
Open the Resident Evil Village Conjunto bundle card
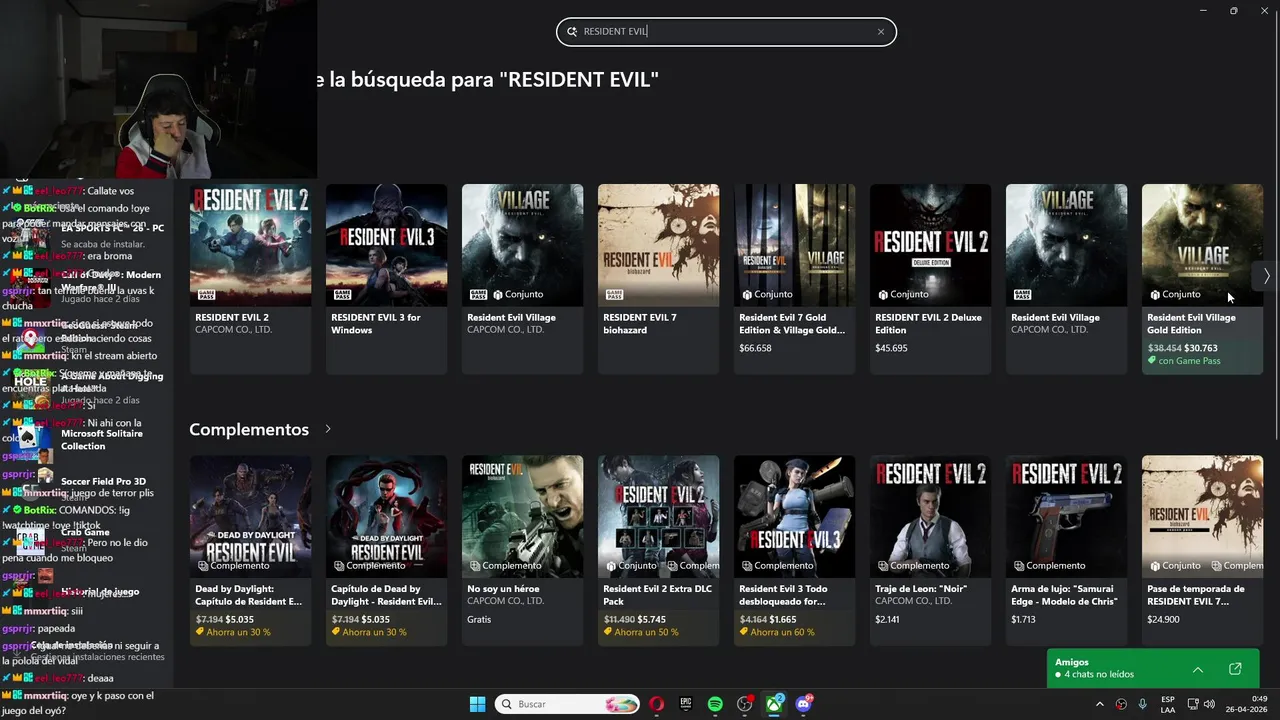[x=522, y=279]
